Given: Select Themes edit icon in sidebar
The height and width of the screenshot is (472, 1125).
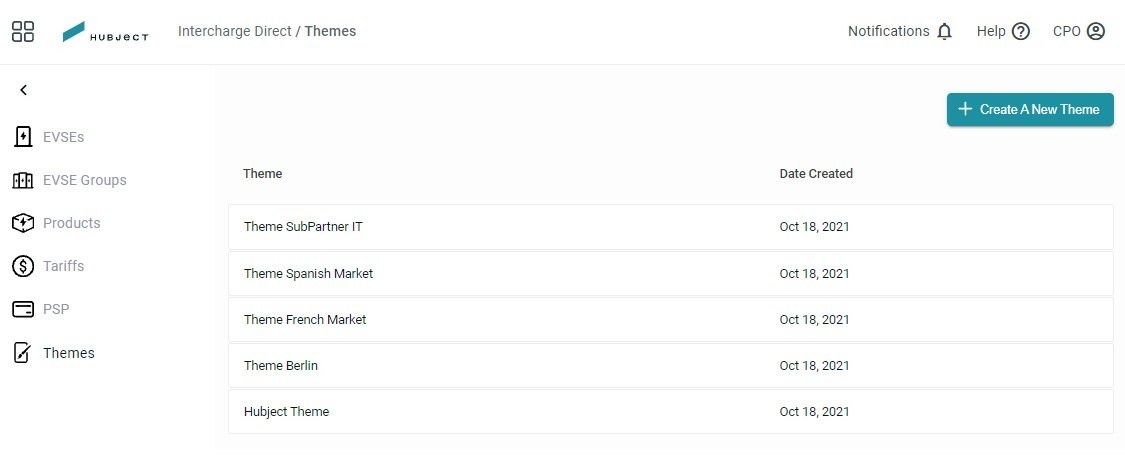Looking at the screenshot, I should coord(23,353).
